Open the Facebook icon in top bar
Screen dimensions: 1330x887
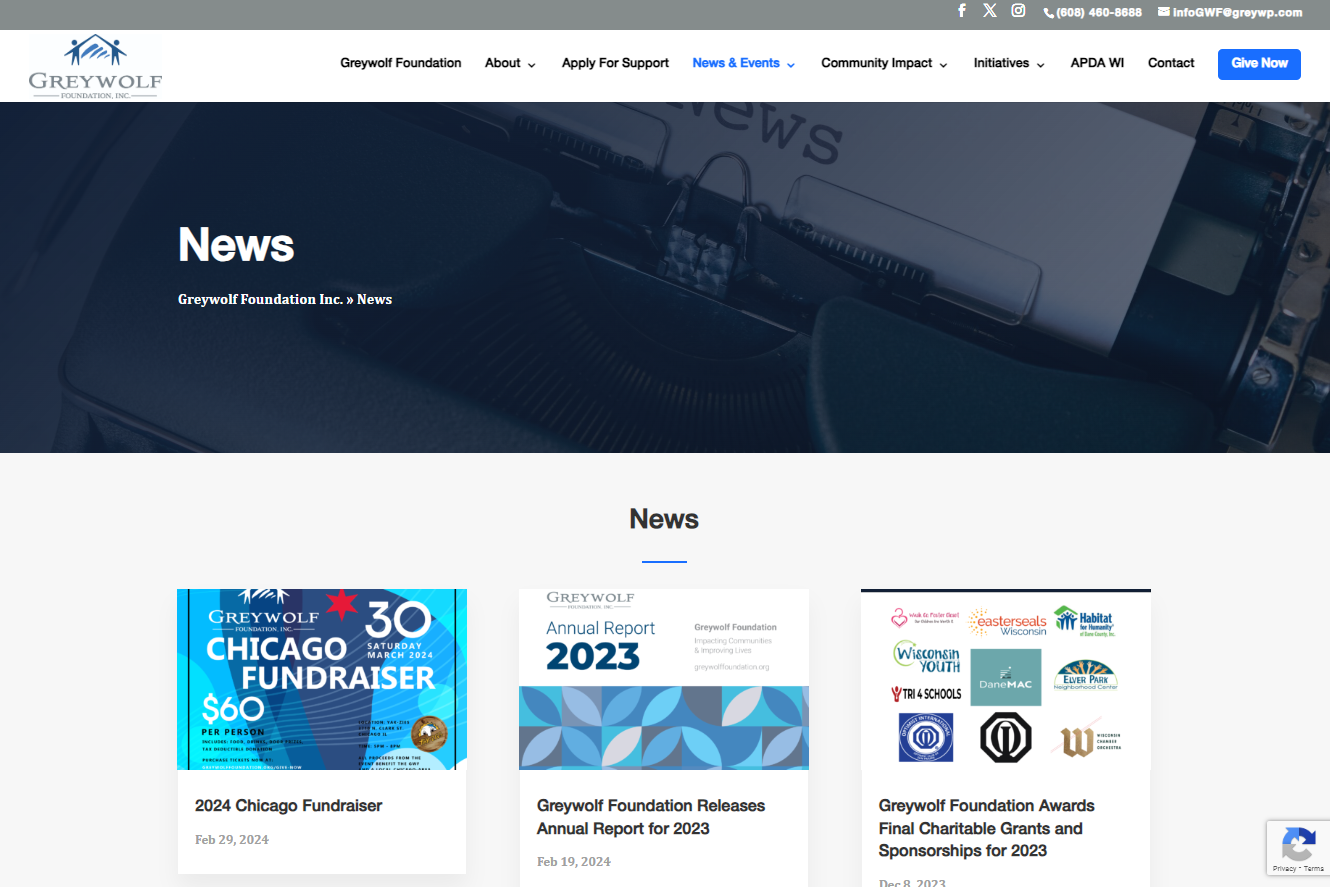click(x=962, y=11)
